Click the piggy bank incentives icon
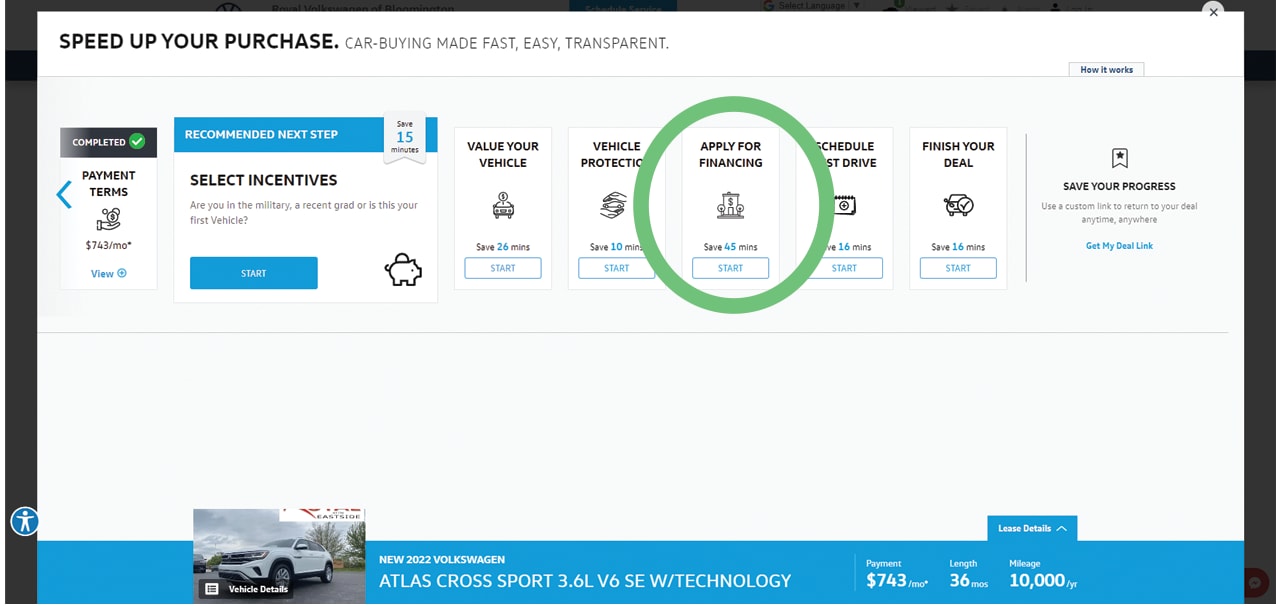This screenshot has height=606, width=1276. [403, 270]
